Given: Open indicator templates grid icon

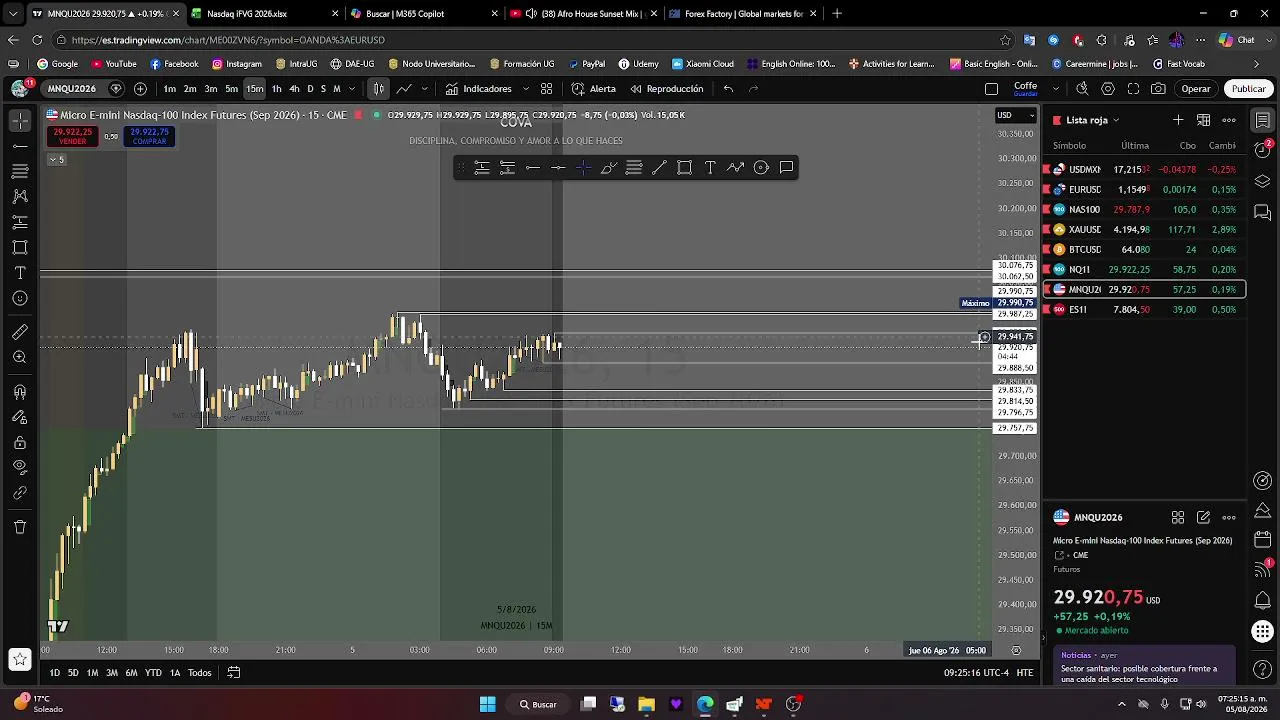Looking at the screenshot, I should (546, 89).
